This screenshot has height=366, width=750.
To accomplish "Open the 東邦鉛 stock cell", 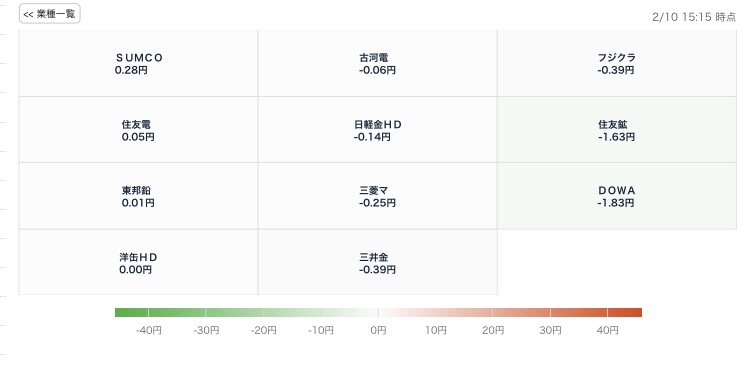I will [138, 196].
